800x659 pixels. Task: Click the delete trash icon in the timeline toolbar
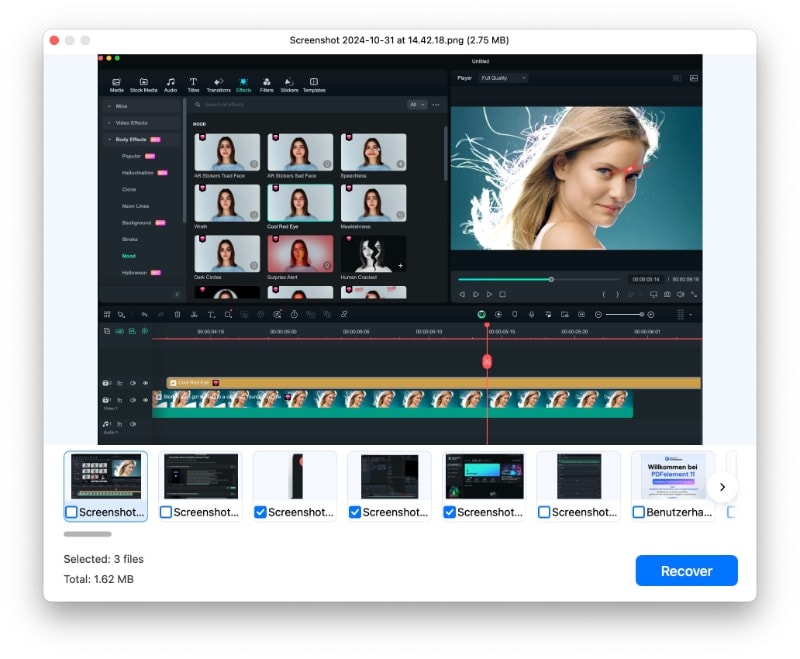tap(177, 314)
